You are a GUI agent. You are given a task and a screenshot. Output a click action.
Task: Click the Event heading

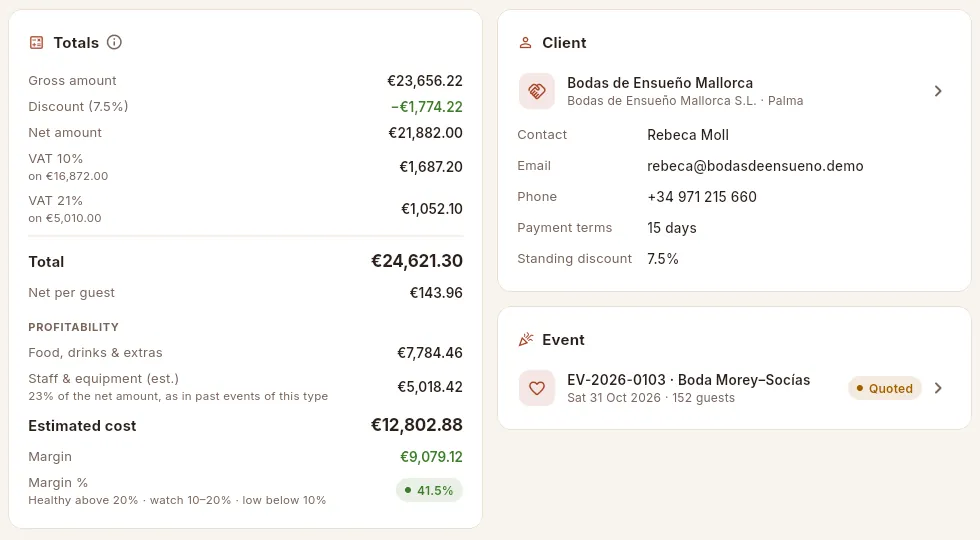coord(563,339)
